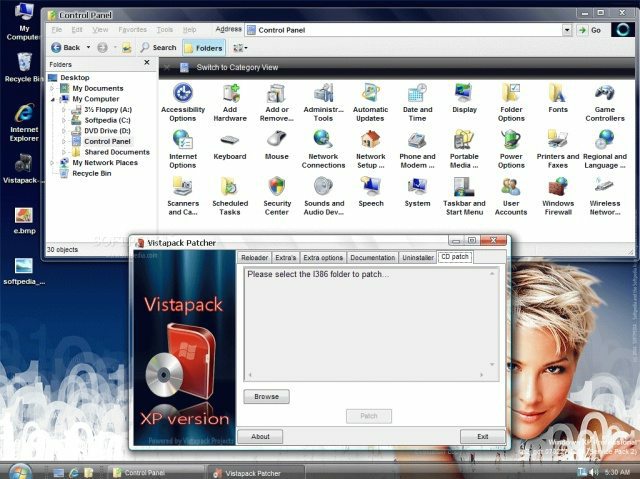
Task: Select DVD Drive (D:) in folder tree
Action: (107, 131)
